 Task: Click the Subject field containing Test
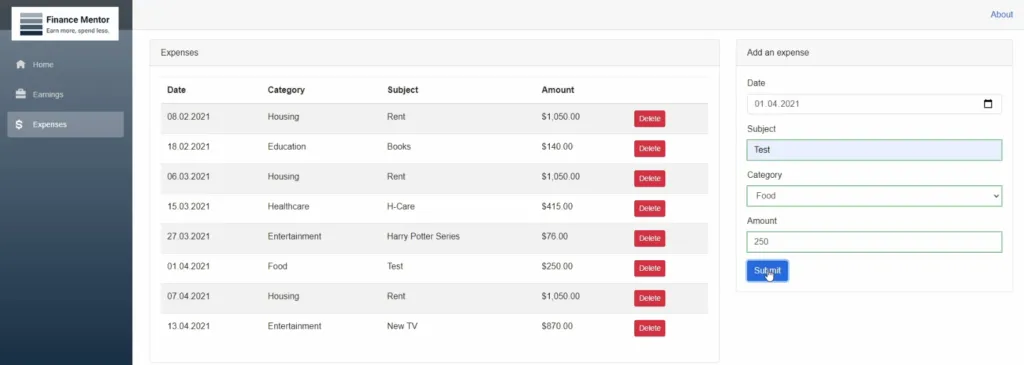pos(874,150)
